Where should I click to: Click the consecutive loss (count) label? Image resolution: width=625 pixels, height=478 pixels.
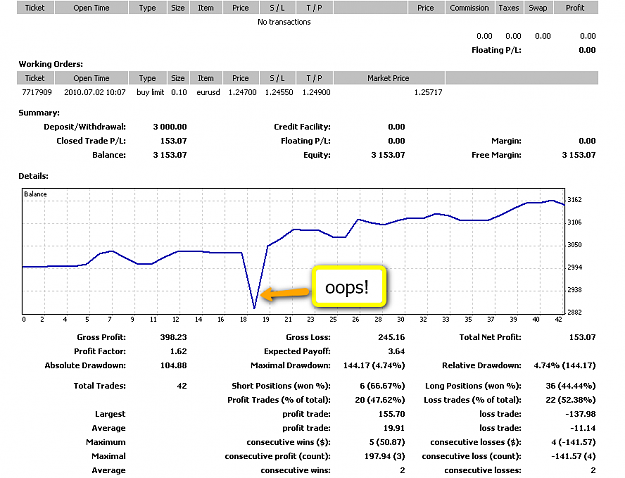[x=472, y=456]
